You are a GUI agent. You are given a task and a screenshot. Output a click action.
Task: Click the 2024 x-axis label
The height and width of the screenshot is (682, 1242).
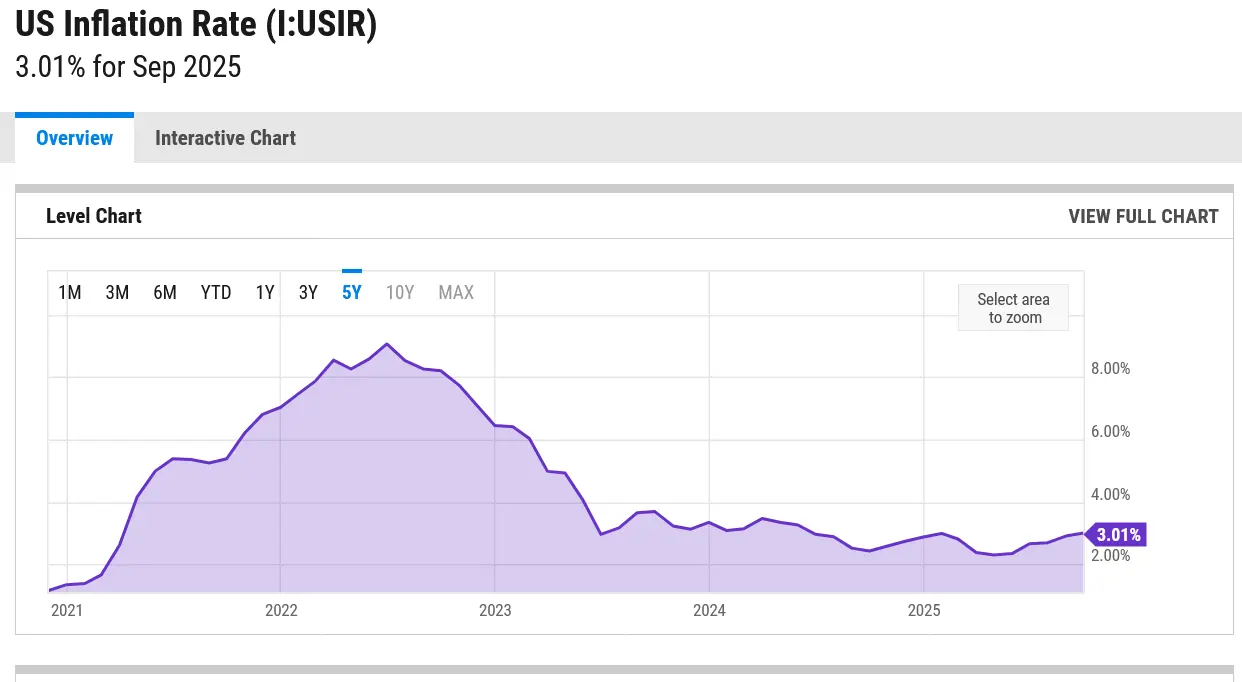tap(709, 610)
